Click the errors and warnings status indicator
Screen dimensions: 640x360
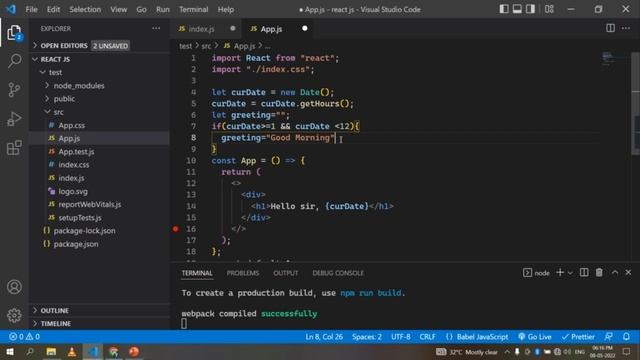click(24, 337)
